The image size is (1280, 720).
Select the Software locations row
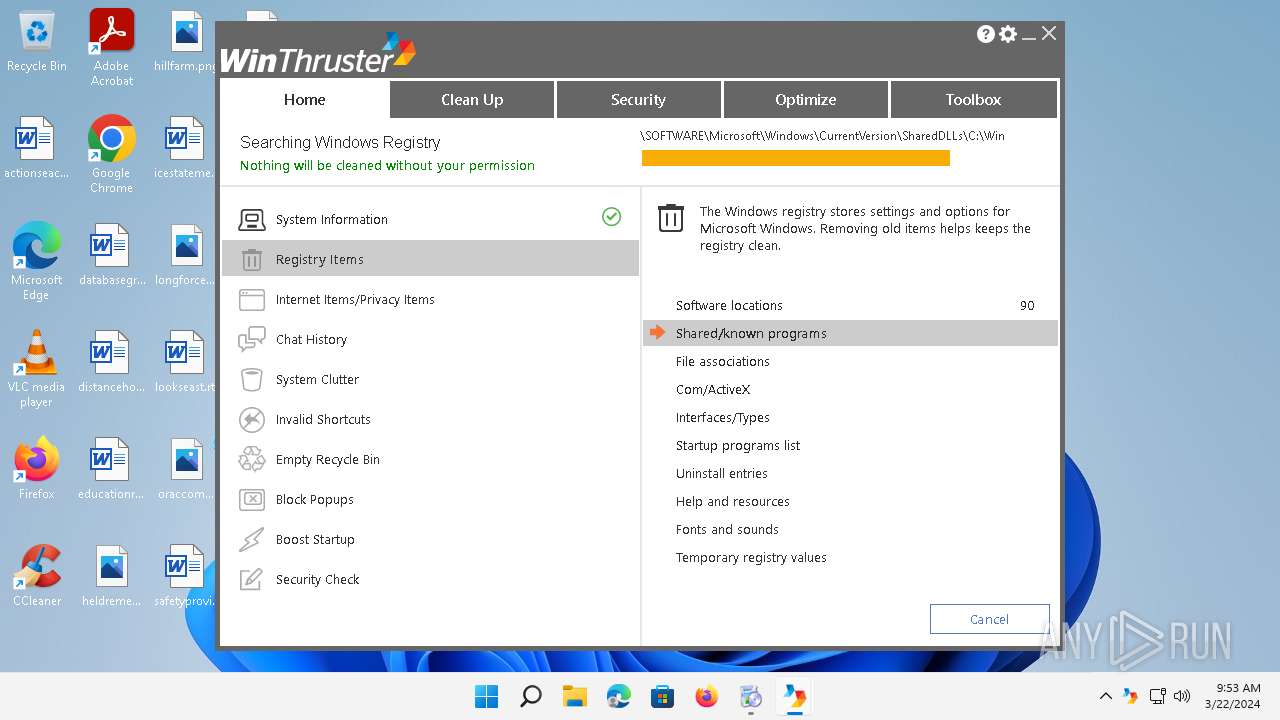(850, 306)
